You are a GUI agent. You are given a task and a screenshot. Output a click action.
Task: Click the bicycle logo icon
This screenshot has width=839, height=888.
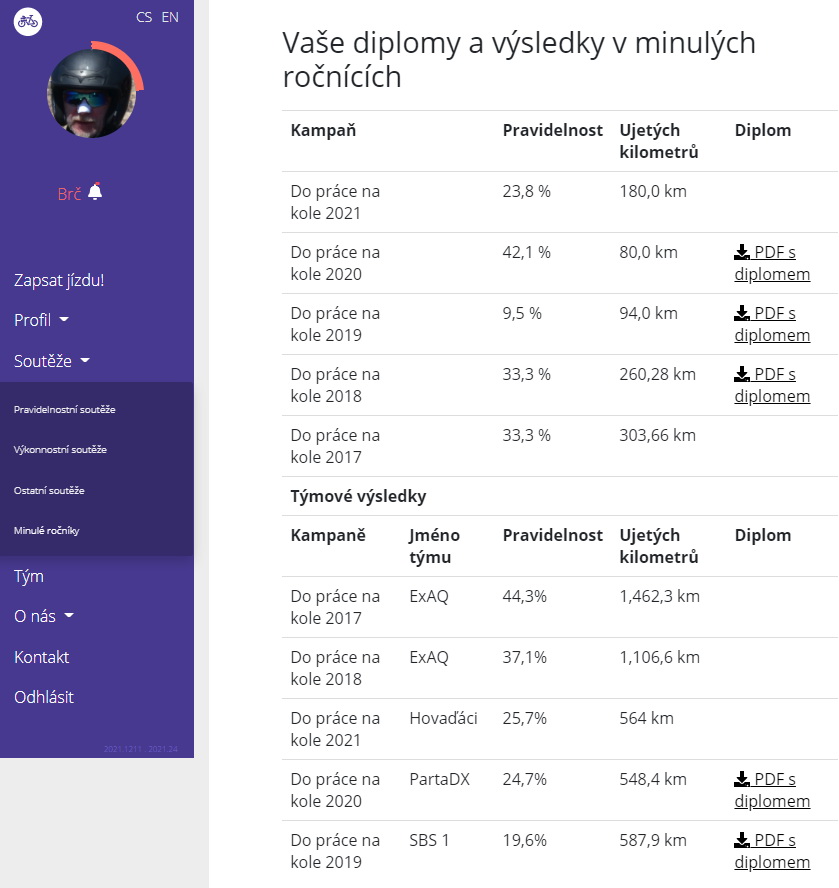click(x=28, y=22)
